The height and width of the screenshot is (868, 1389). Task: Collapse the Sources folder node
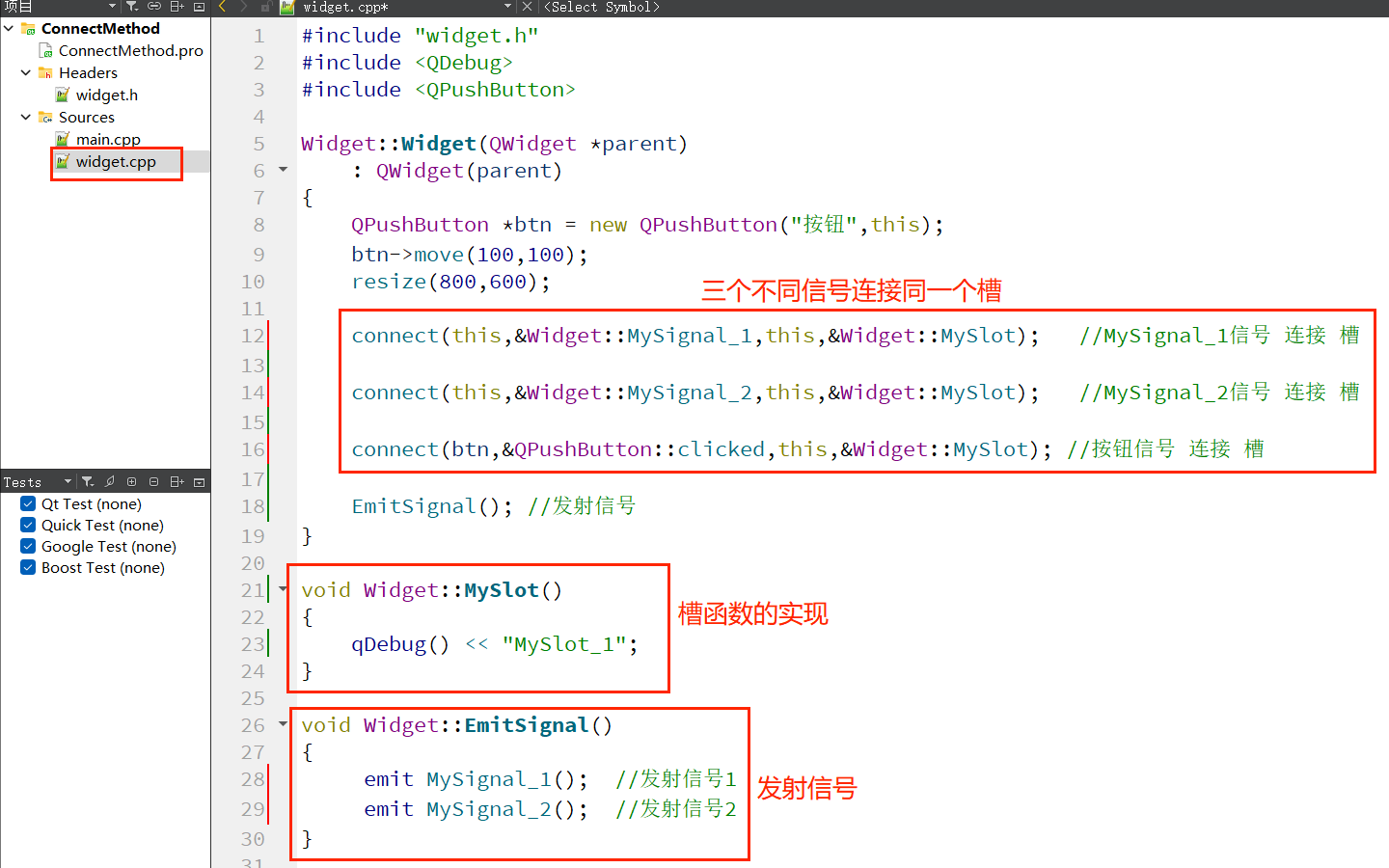coord(26,117)
